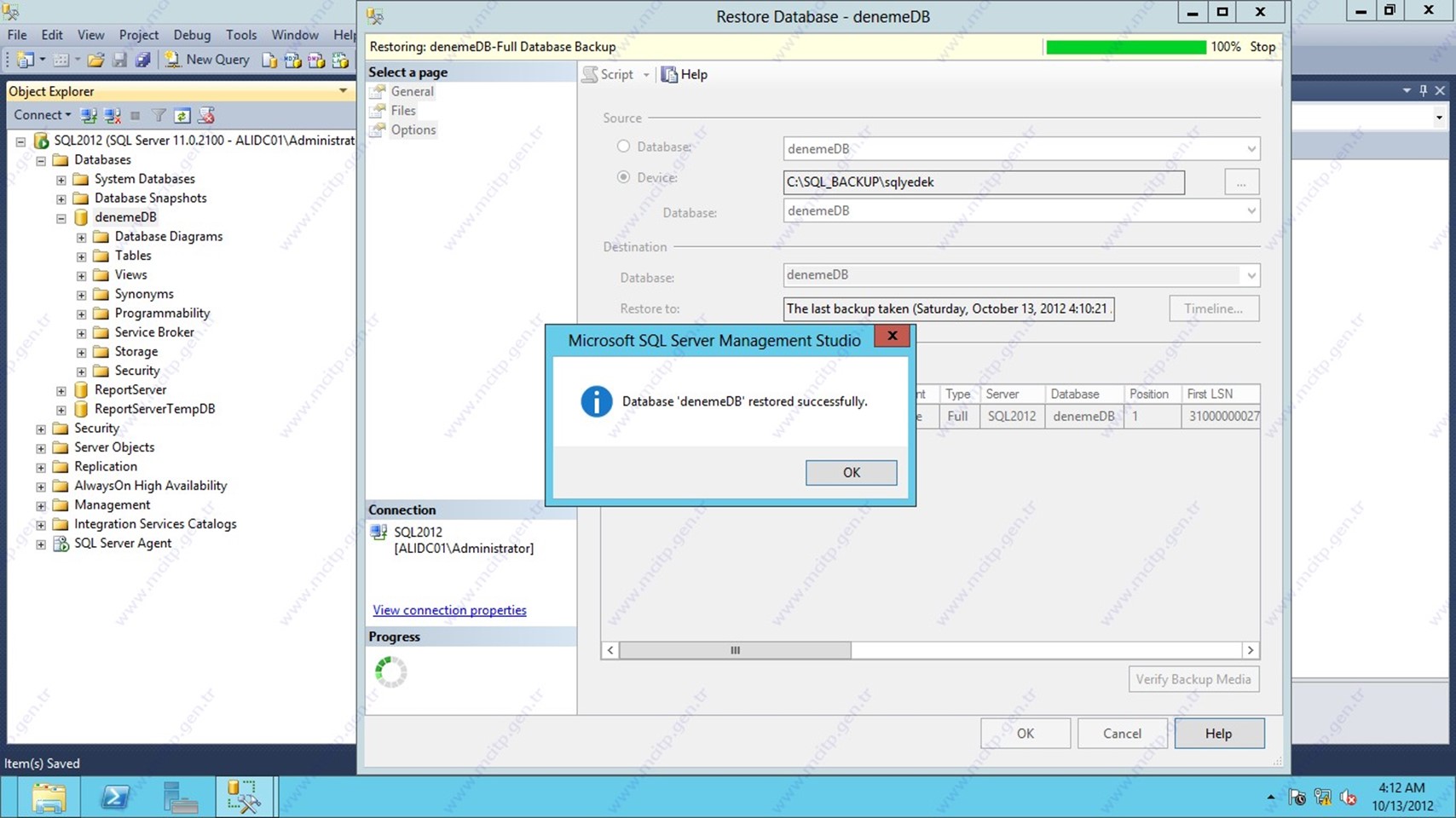Click the horizontal scrollbar of backup sets grid
The width and height of the screenshot is (1456, 818).
pos(735,650)
